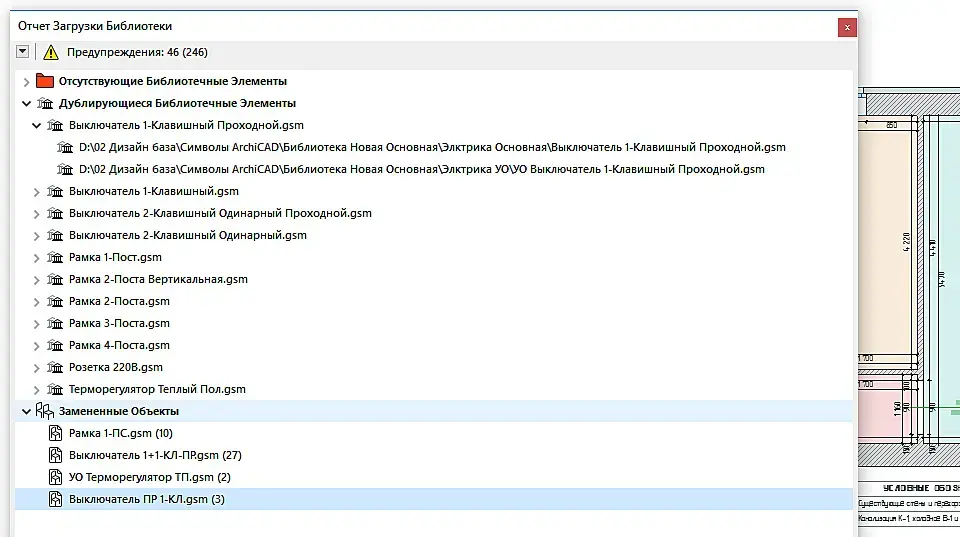Screen dimensions: 960x537
Task: Click library icon of Выключатель 2-Клавишный Одинарный Проходной.gsm
Action: 55,213
